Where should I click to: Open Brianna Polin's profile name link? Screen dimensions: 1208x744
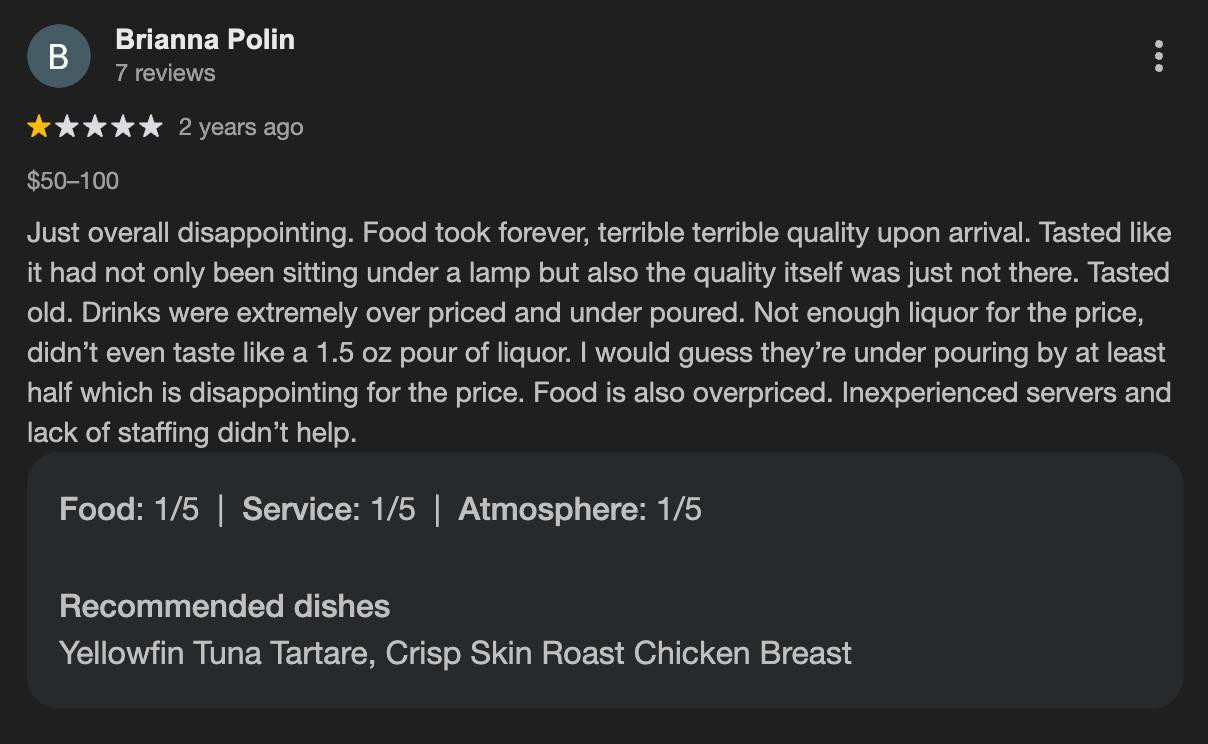[205, 39]
